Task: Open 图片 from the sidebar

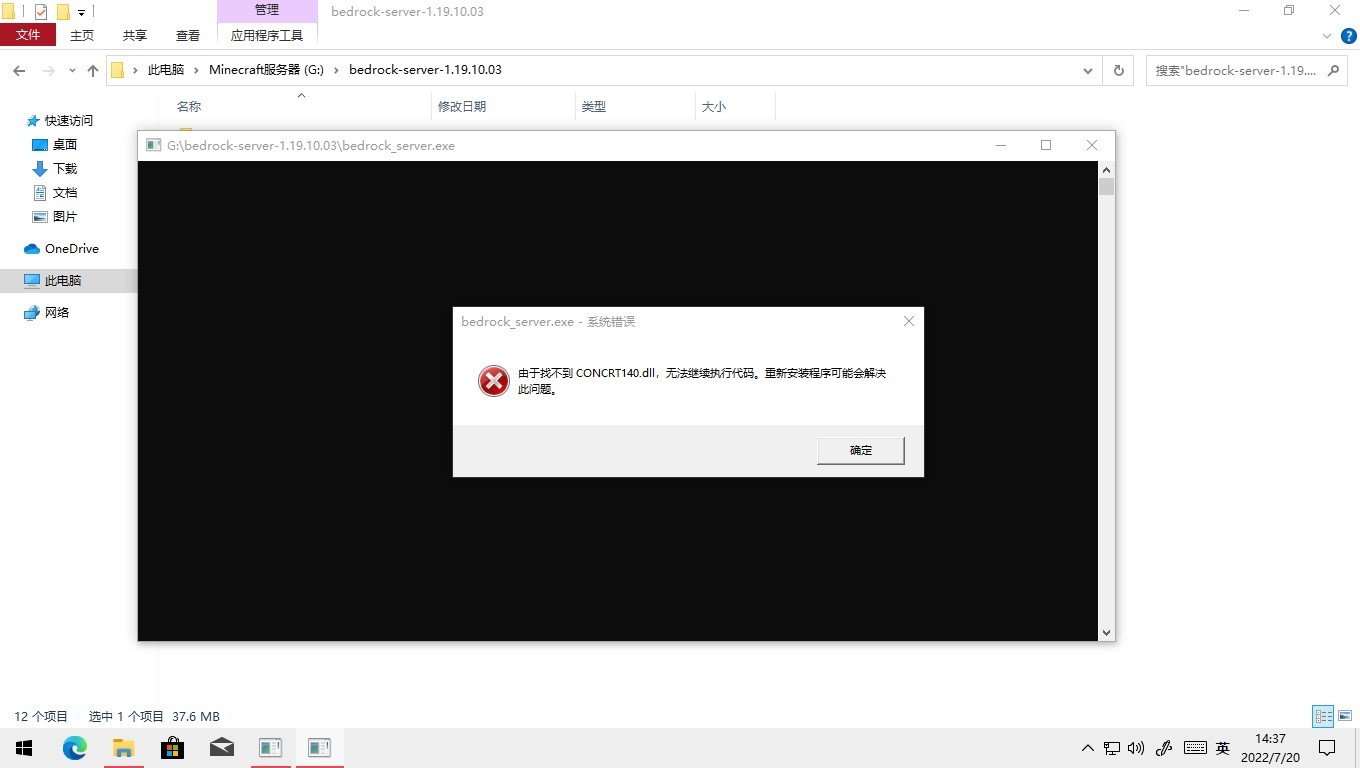Action: tap(65, 217)
